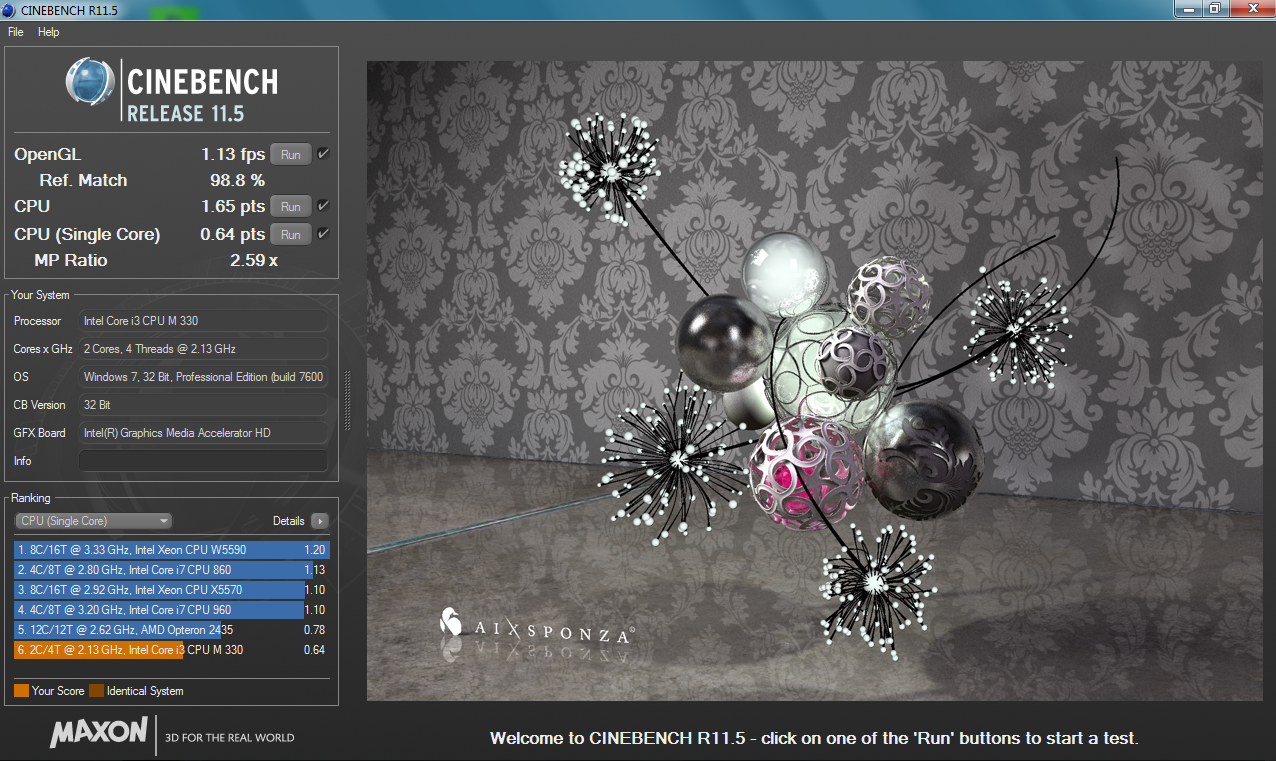Select ranking row Intel Xeon CPU X5570
The image size is (1276, 761).
pos(171,590)
